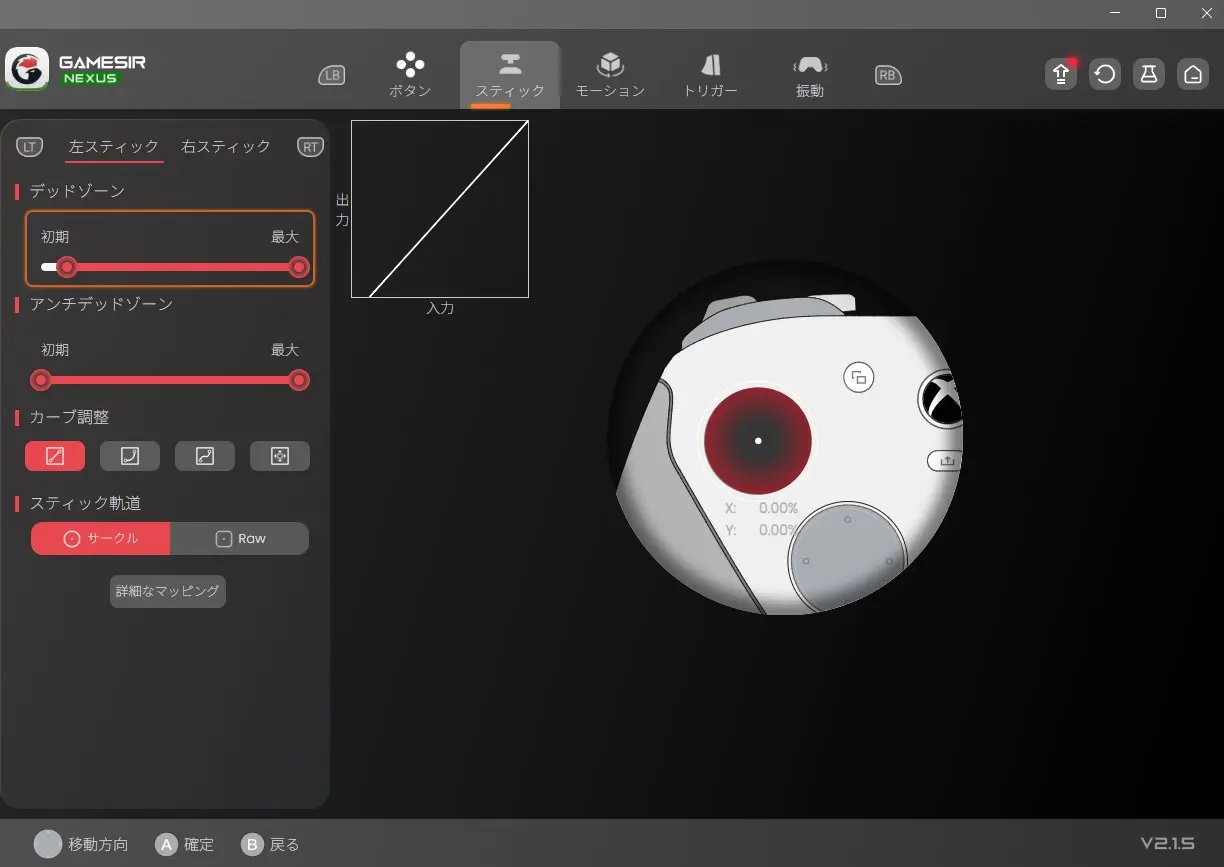Open the ボタン tab

410,76
